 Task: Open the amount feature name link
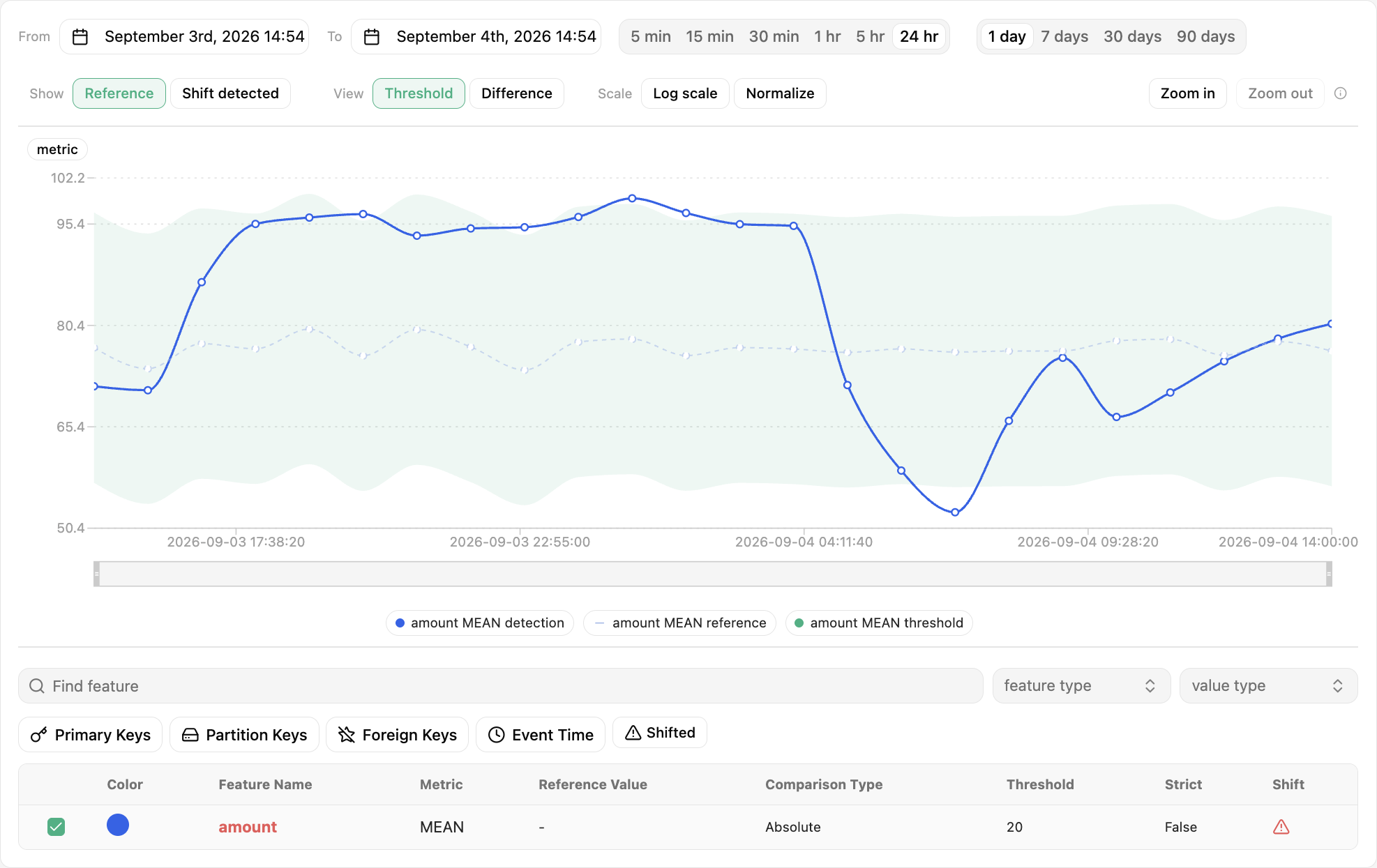(248, 827)
